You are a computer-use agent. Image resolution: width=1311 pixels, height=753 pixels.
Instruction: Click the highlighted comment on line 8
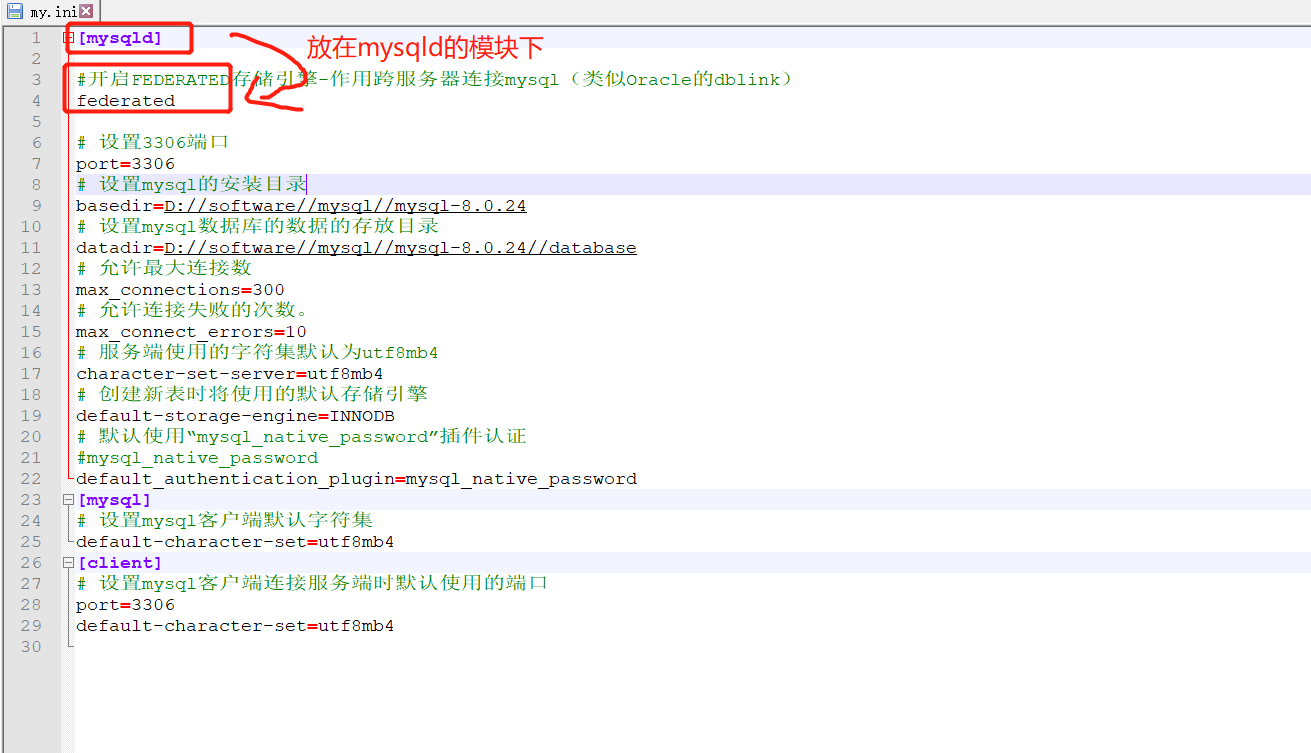(190, 184)
